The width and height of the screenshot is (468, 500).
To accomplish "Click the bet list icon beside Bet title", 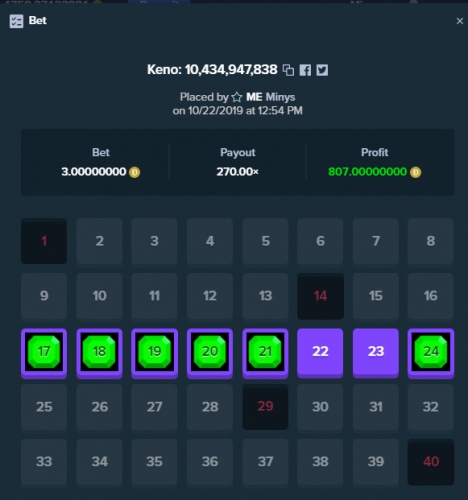I will tap(16, 21).
